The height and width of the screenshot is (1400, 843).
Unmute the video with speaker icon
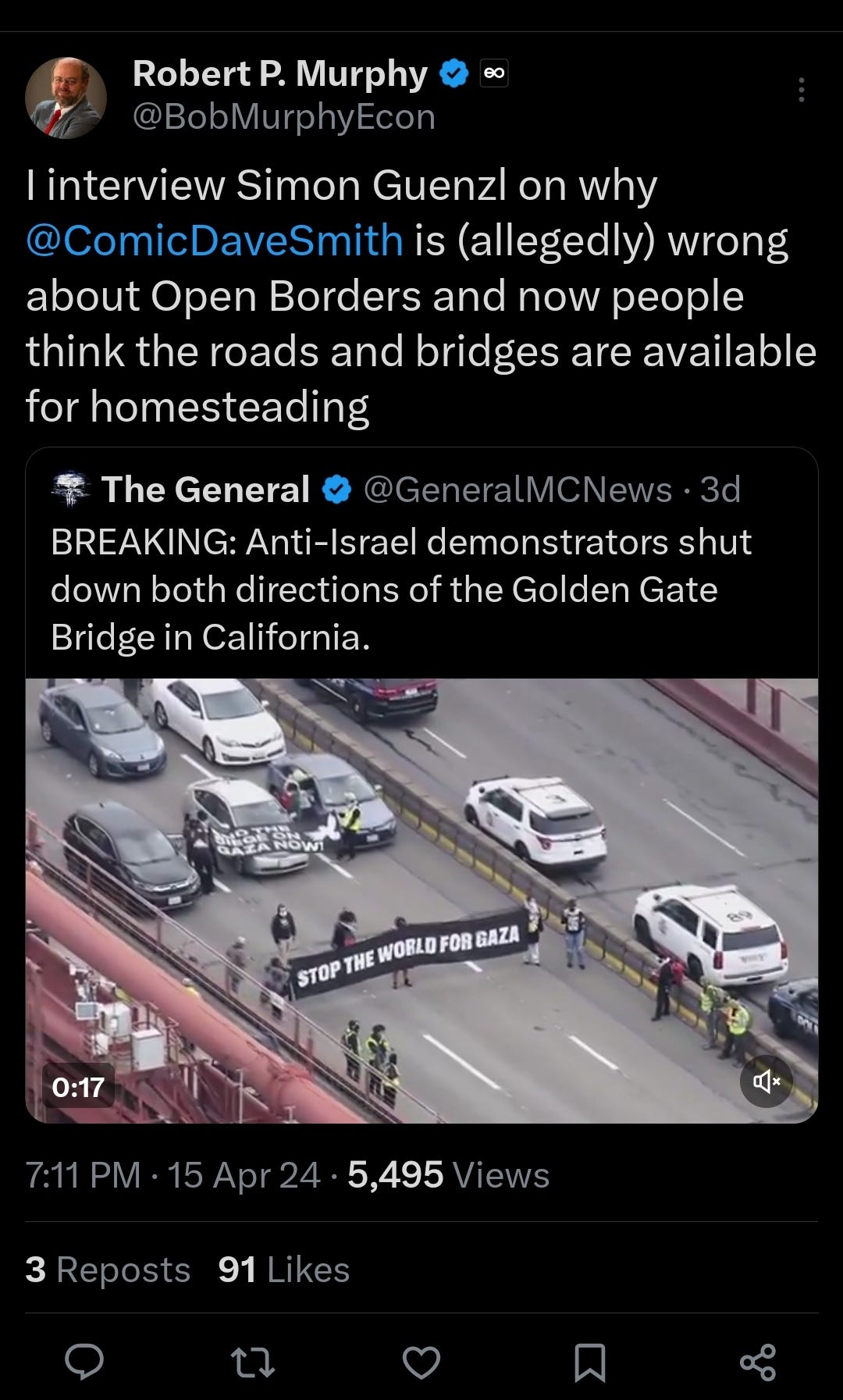(x=767, y=1081)
